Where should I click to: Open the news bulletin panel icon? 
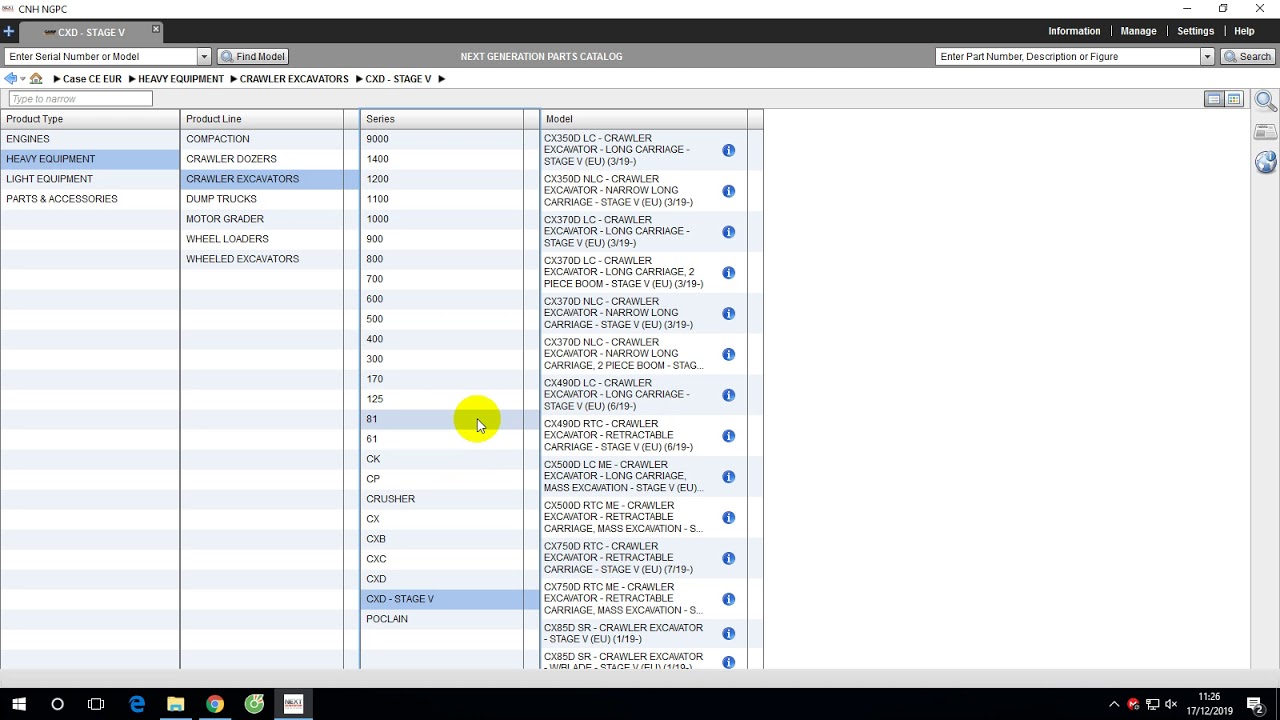(1265, 132)
